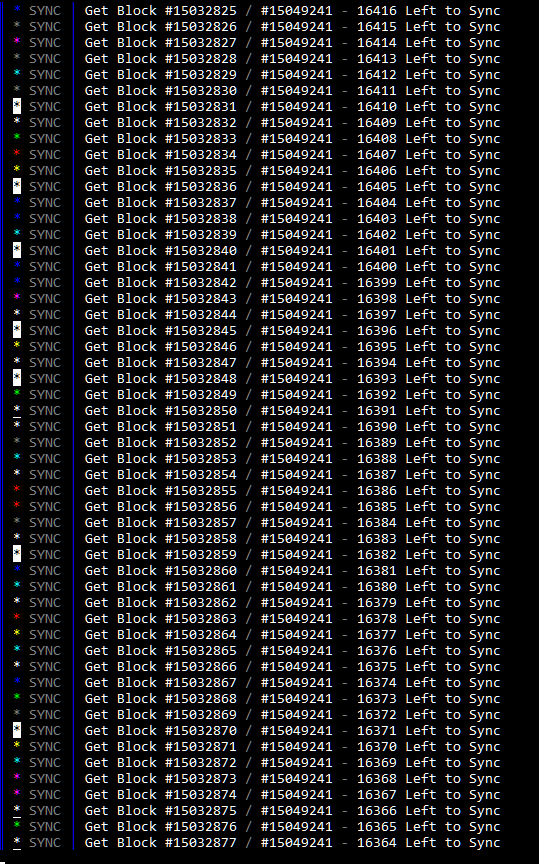Click the yellow asterisk on row #15032835
The width and height of the screenshot is (539, 864).
(x=17, y=169)
